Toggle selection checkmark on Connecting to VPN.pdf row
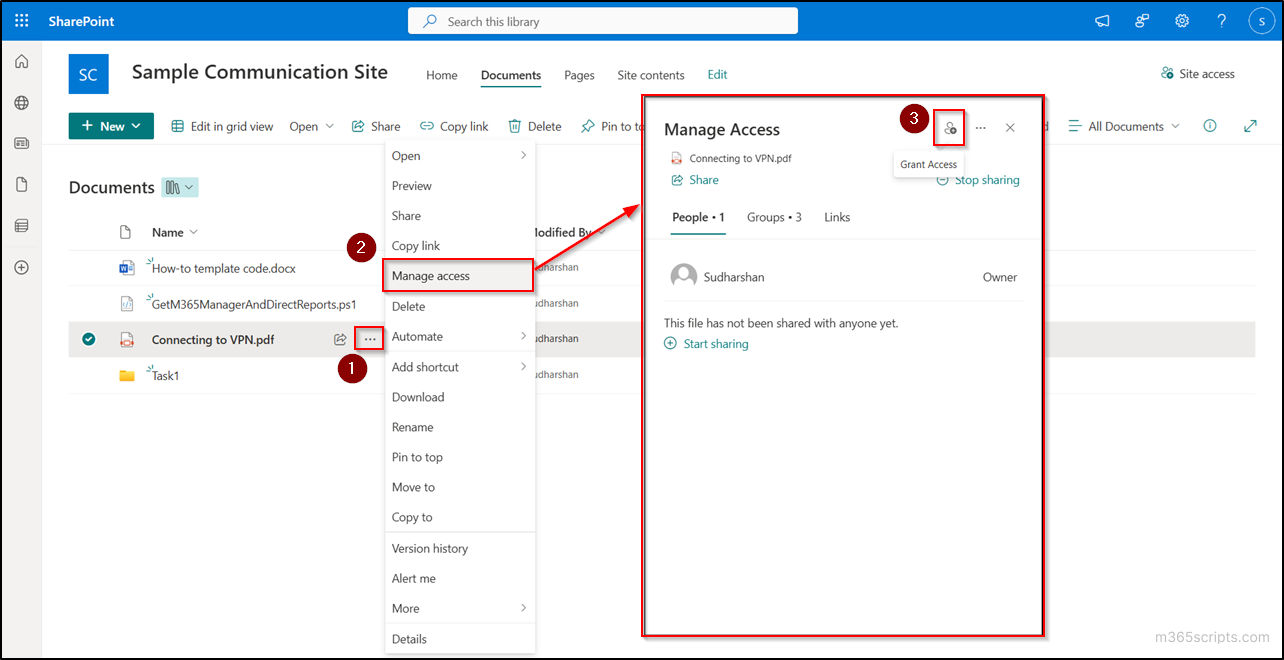The image size is (1284, 660). point(88,339)
